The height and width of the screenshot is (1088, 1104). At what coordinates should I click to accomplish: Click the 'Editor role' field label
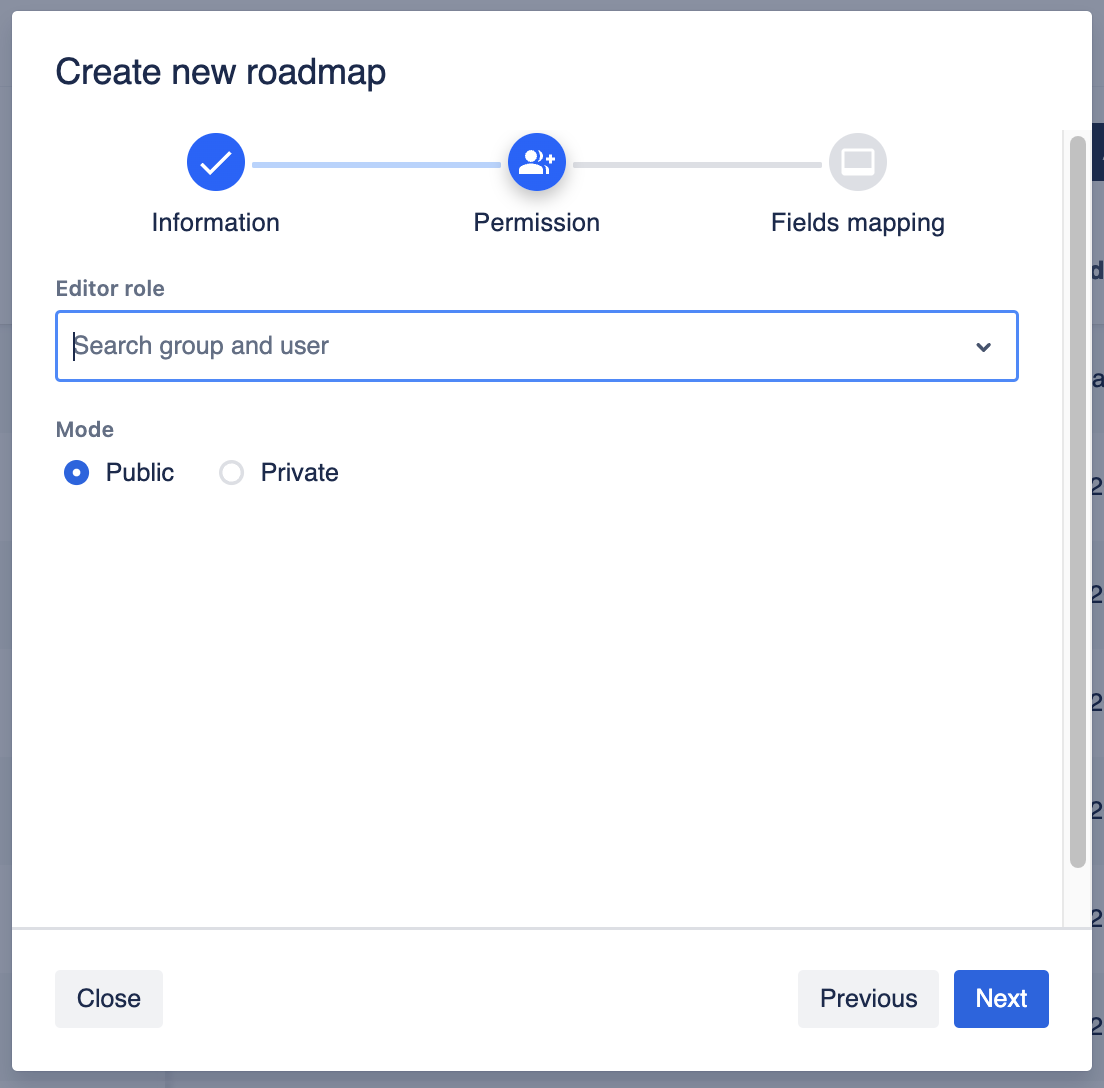click(110, 289)
